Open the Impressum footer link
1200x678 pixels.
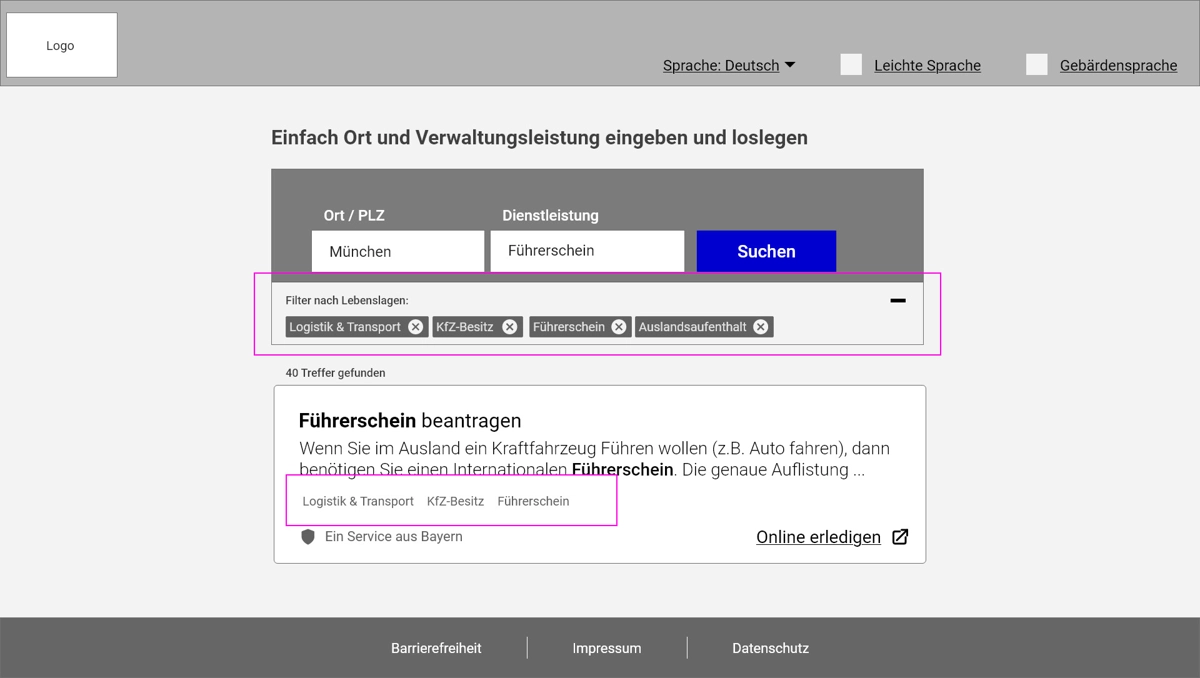click(x=607, y=648)
